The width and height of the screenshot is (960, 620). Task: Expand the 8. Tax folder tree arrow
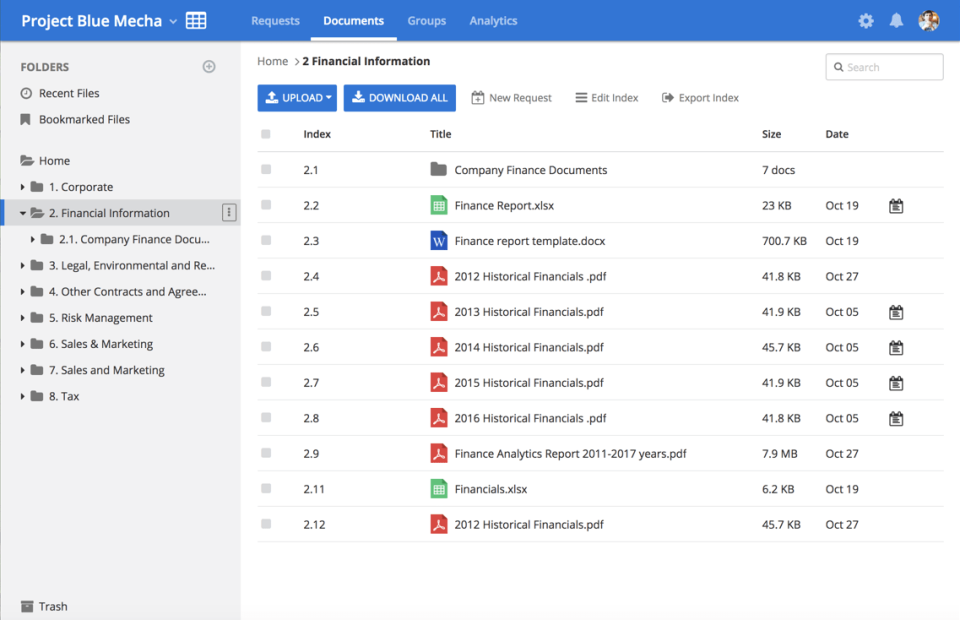(x=23, y=397)
